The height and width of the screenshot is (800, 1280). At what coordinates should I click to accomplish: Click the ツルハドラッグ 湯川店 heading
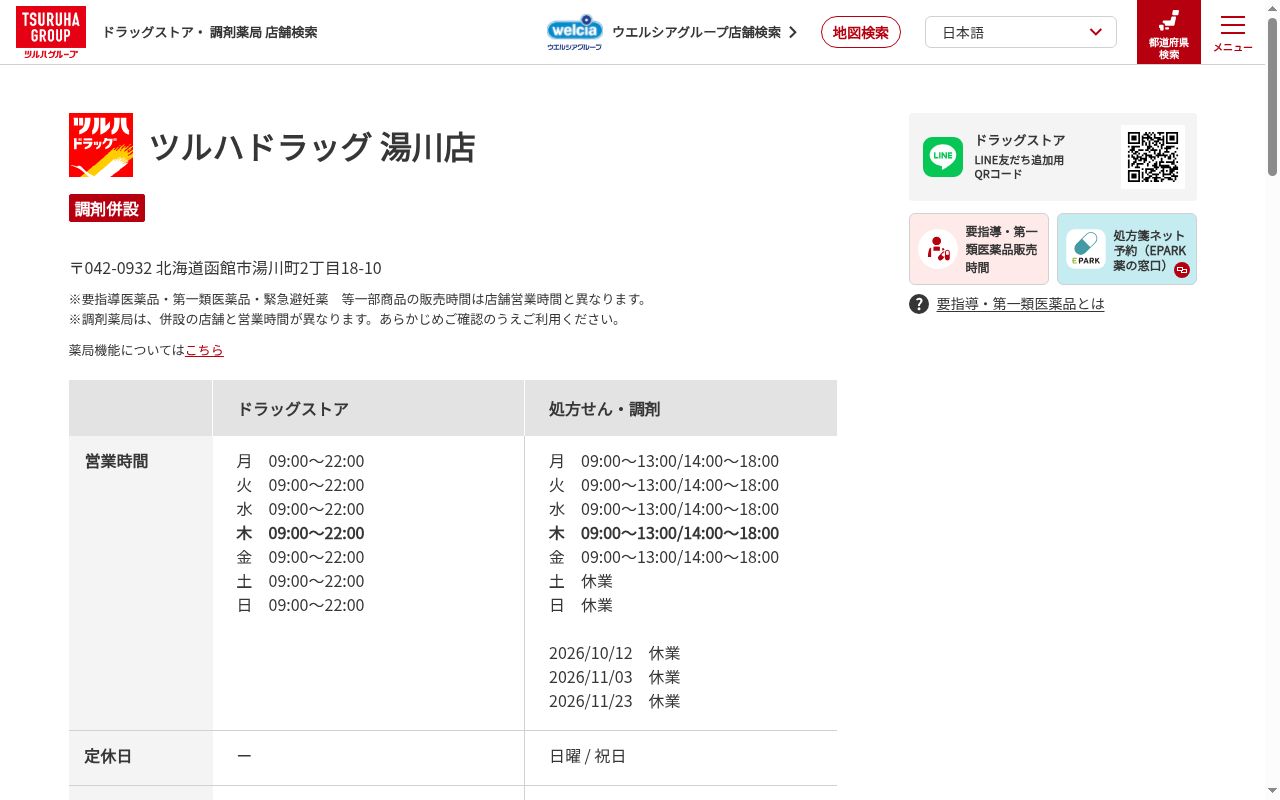point(312,147)
